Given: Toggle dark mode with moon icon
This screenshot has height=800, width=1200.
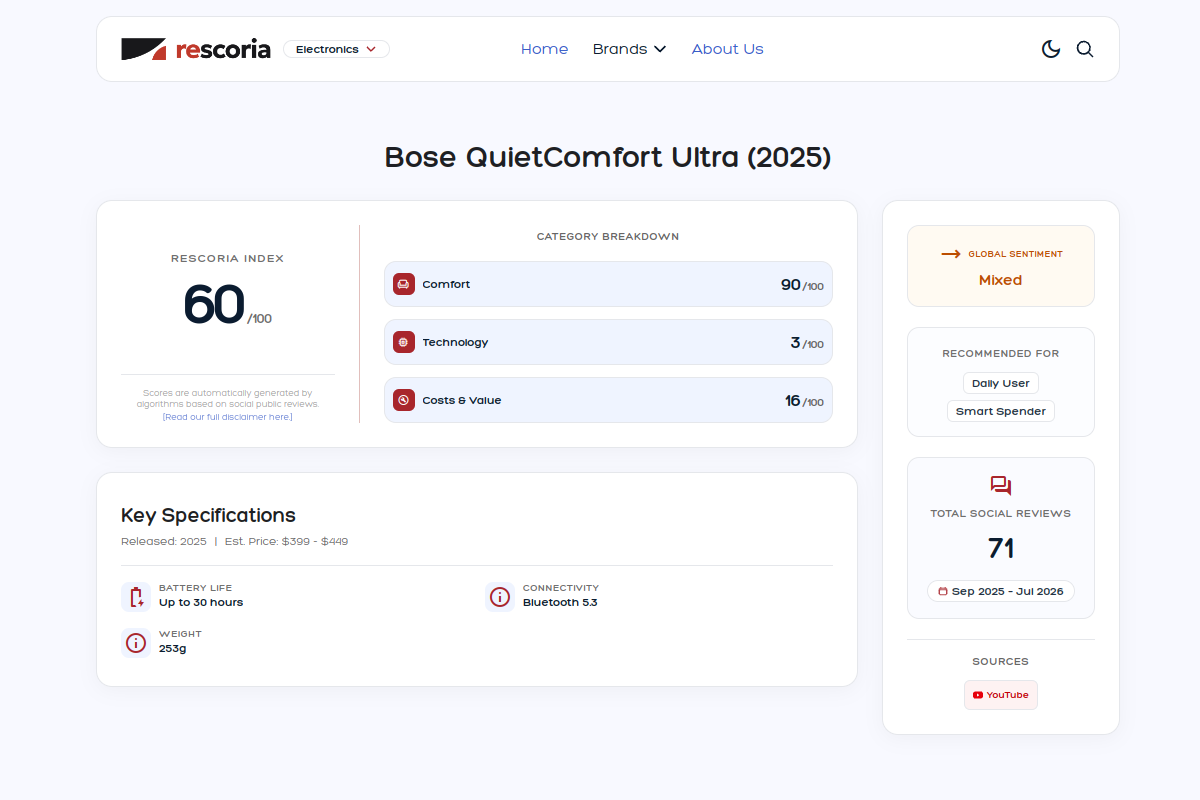Looking at the screenshot, I should point(1051,49).
